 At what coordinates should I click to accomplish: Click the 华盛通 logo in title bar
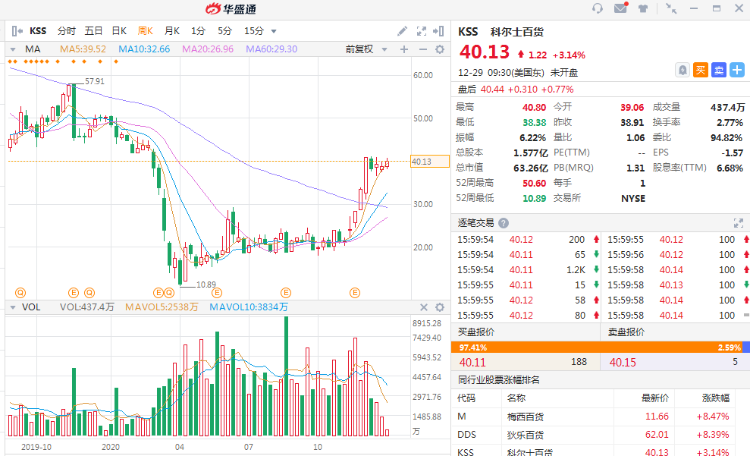[x=231, y=9]
